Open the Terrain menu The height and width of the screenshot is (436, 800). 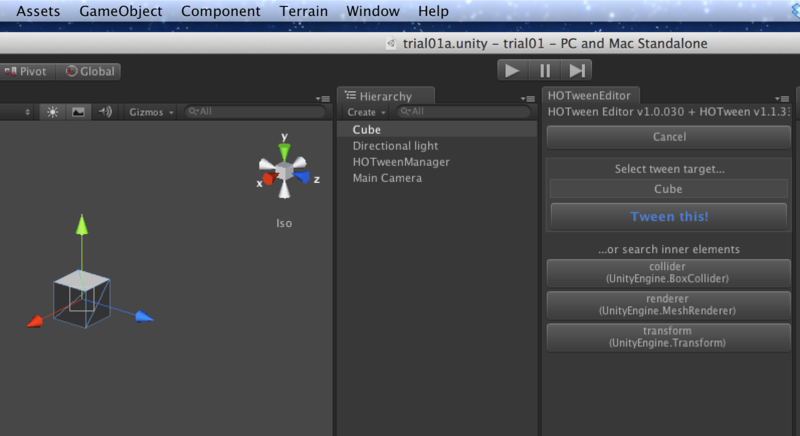pos(304,11)
